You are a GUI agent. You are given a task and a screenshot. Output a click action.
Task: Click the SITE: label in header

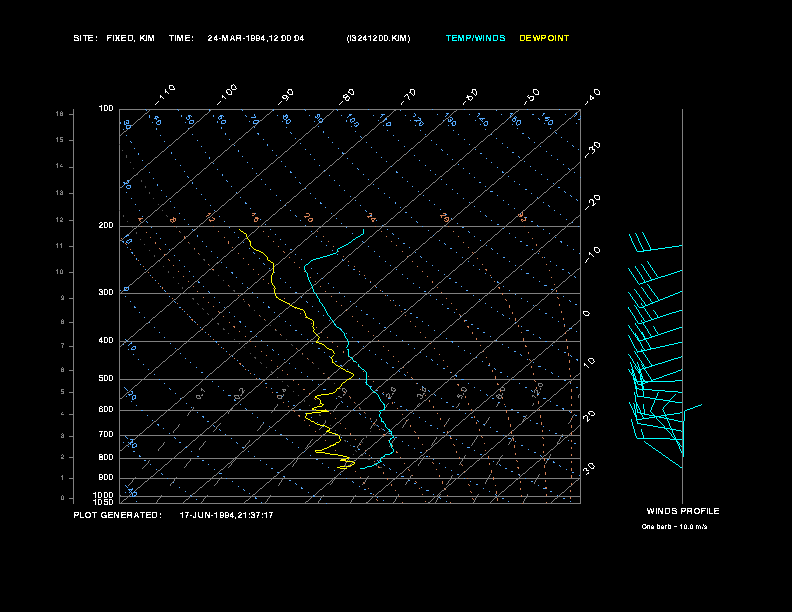(x=85, y=38)
